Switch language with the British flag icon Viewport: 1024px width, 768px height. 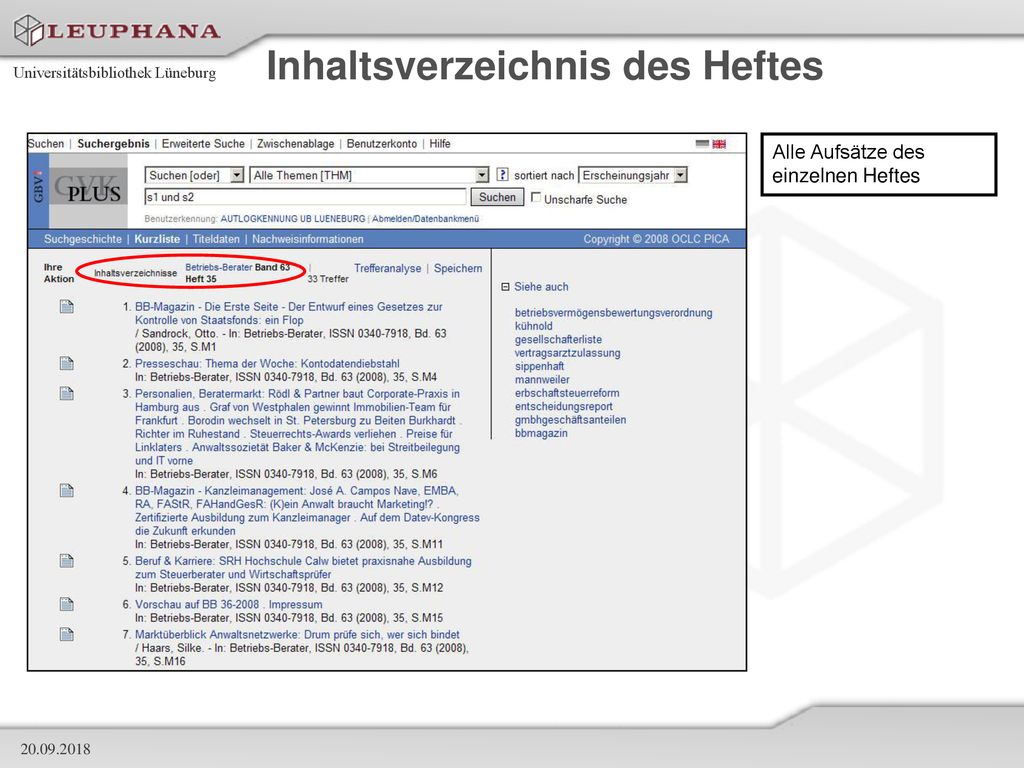(x=719, y=144)
